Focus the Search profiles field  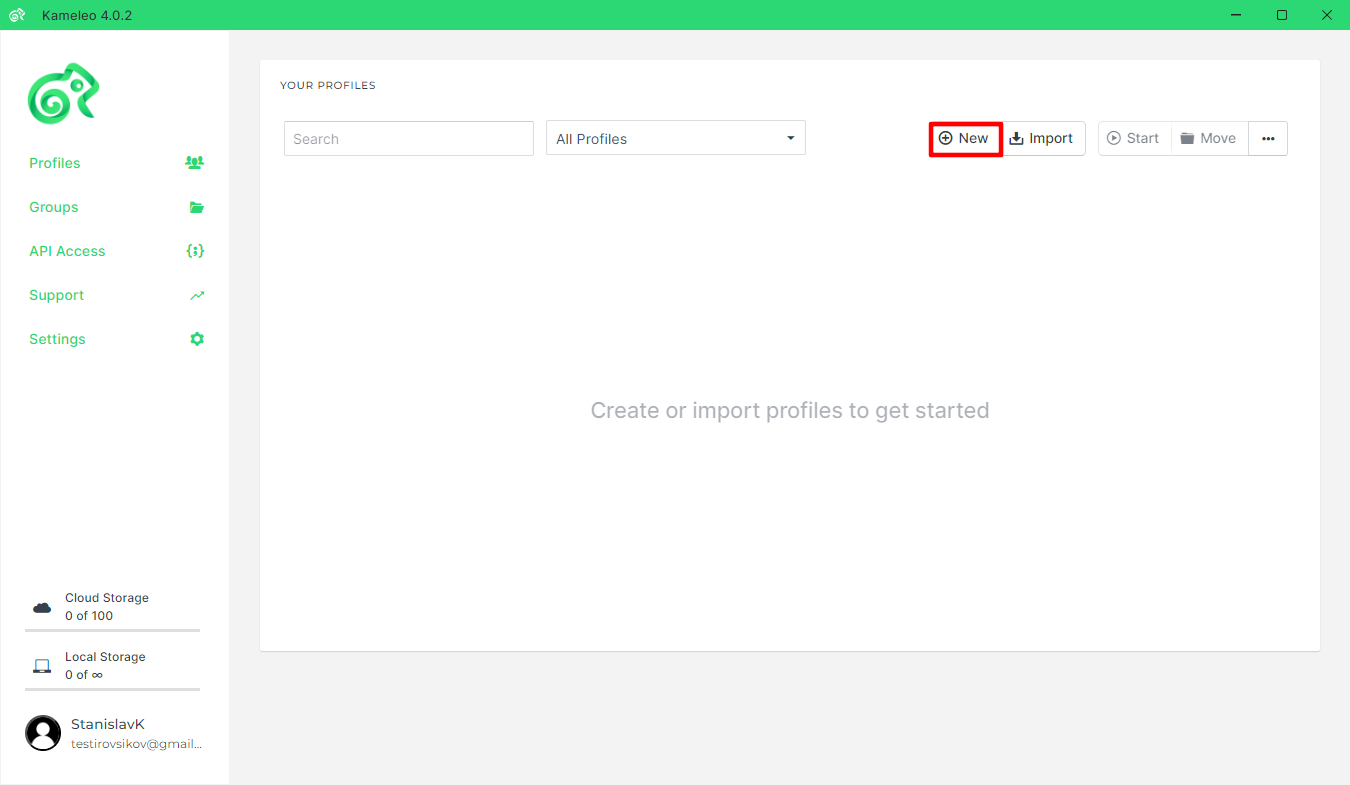(x=408, y=139)
